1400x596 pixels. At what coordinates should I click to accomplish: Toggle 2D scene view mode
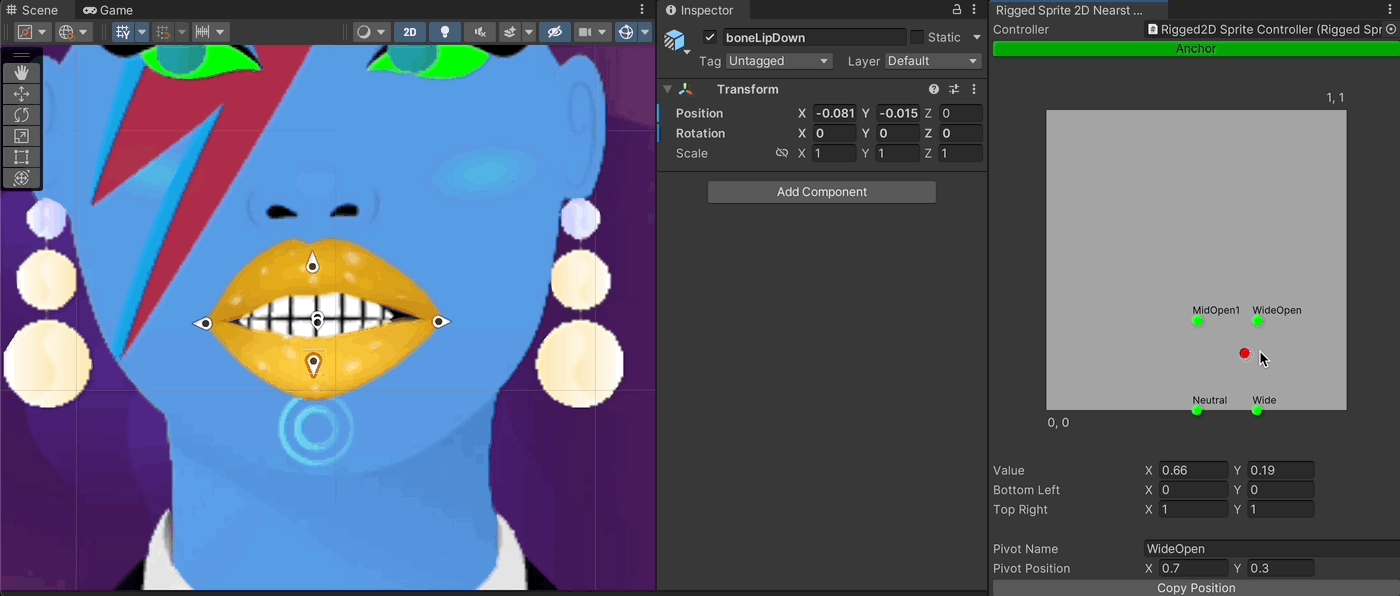(410, 32)
